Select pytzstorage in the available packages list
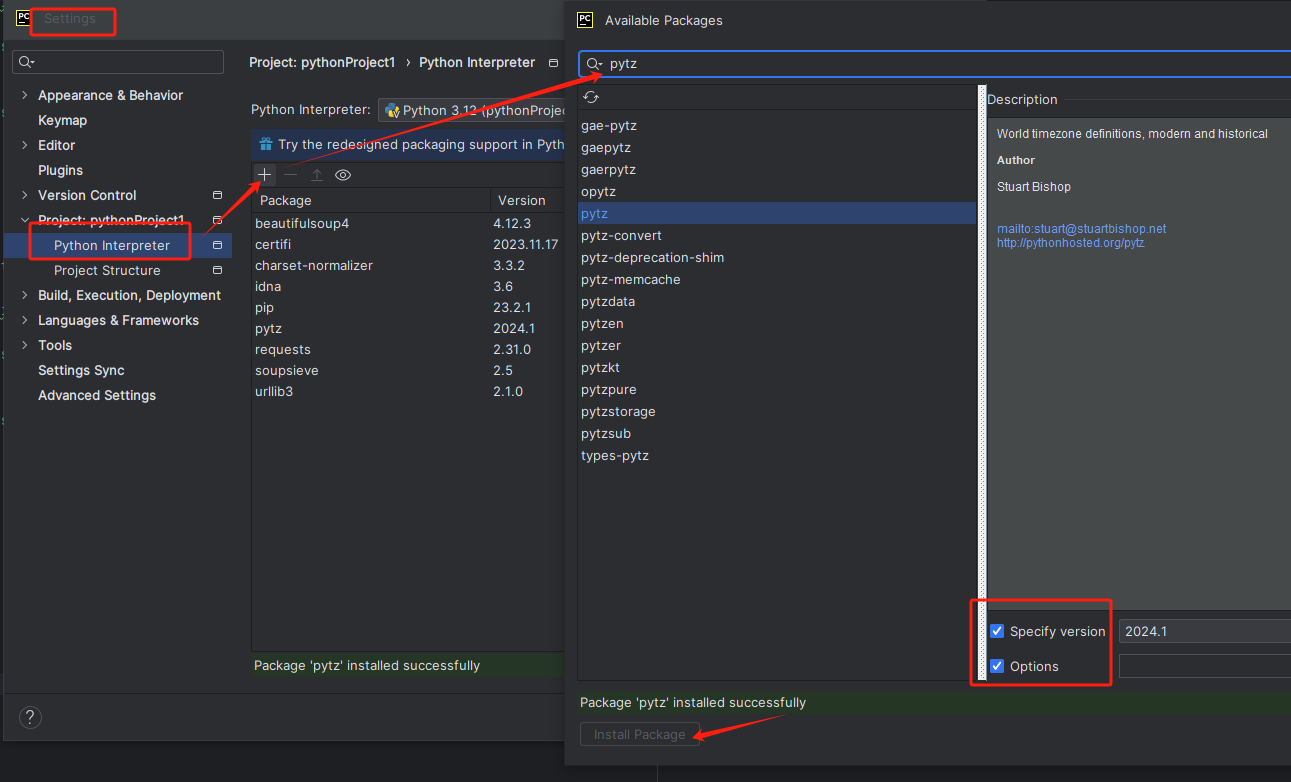1291x782 pixels. point(777,411)
